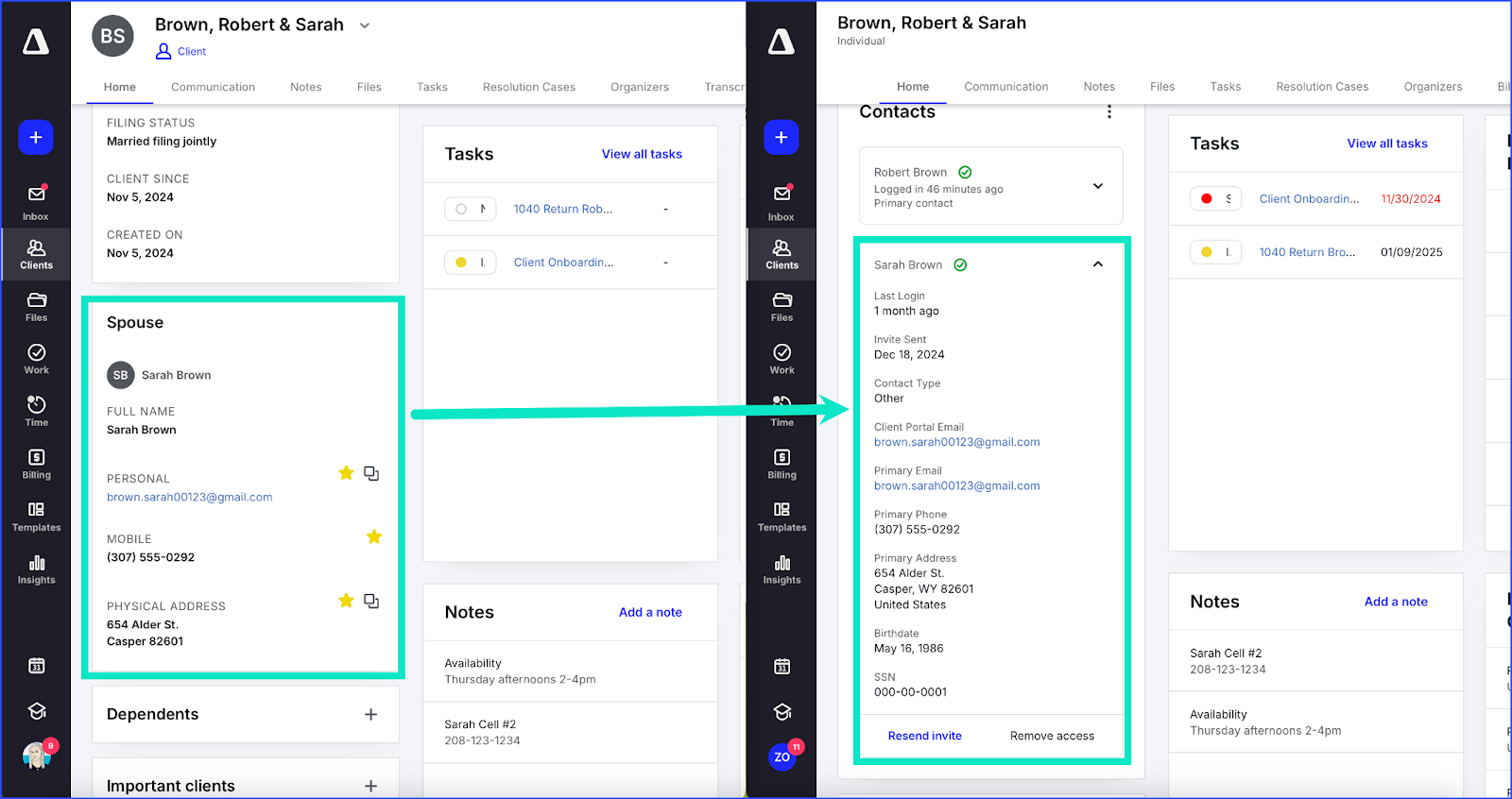Screen dimensions: 1512x799
Task: Open the Communication tab
Action: (213, 87)
